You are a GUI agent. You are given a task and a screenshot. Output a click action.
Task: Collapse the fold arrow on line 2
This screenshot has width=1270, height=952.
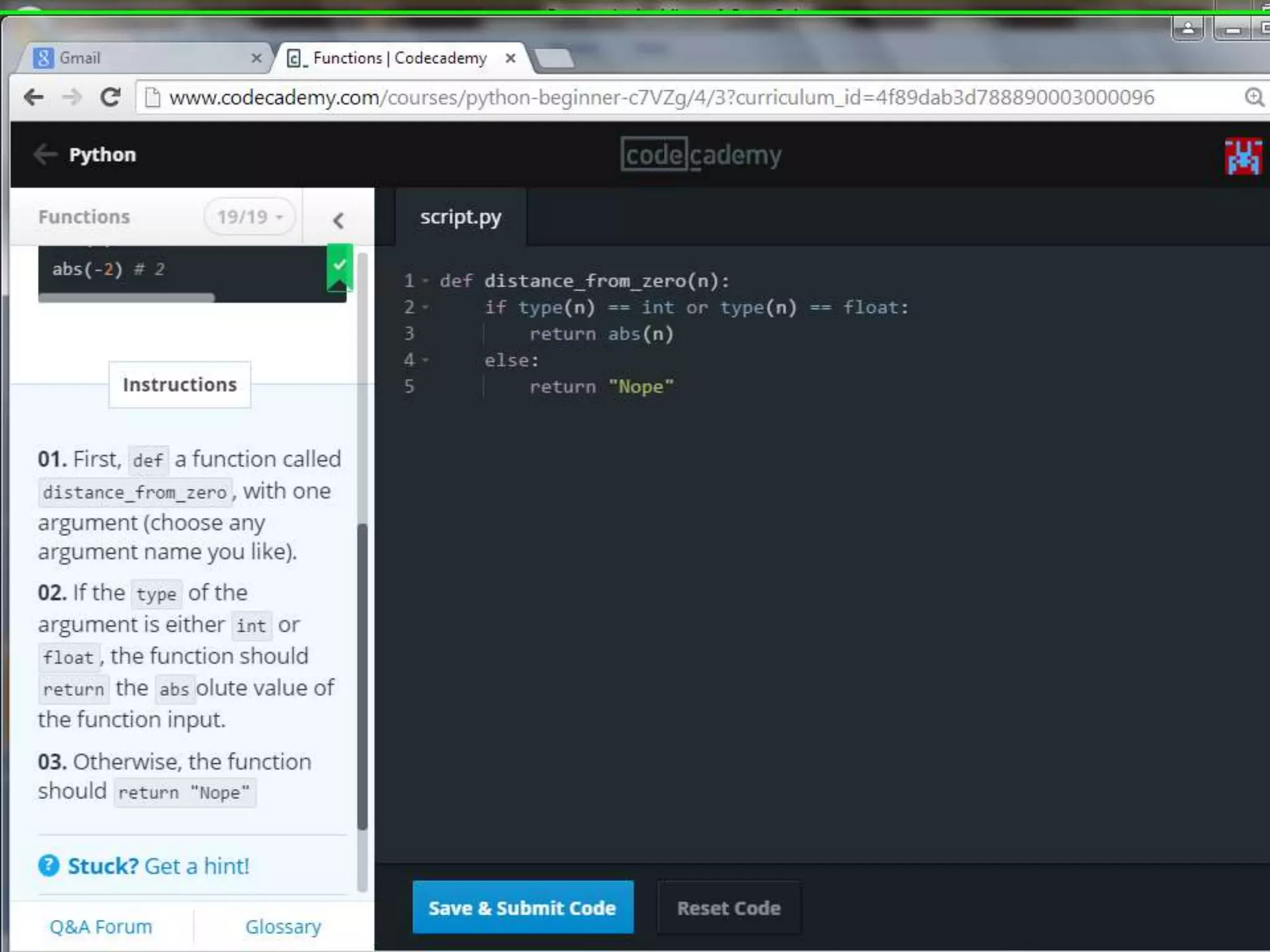coord(426,307)
